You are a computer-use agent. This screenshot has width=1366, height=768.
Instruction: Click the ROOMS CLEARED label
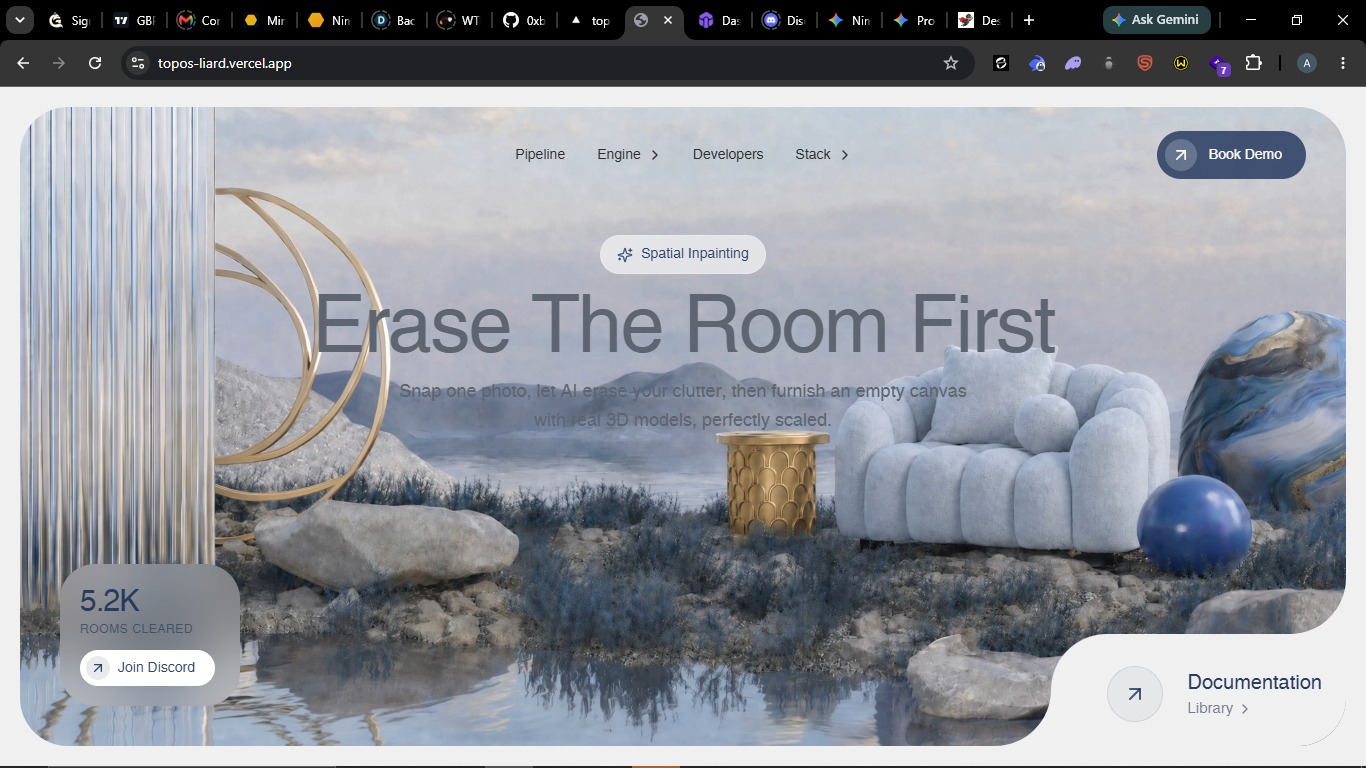click(136, 629)
